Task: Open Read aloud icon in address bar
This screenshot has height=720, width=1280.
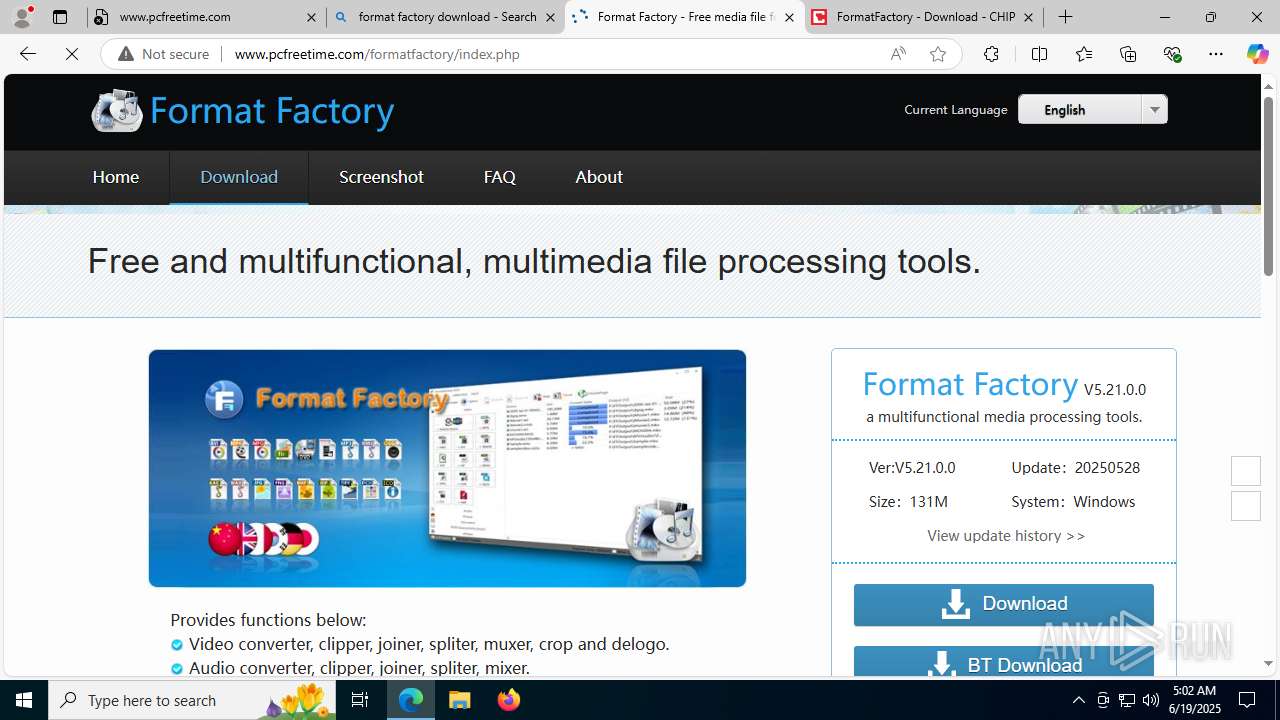Action: [898, 54]
